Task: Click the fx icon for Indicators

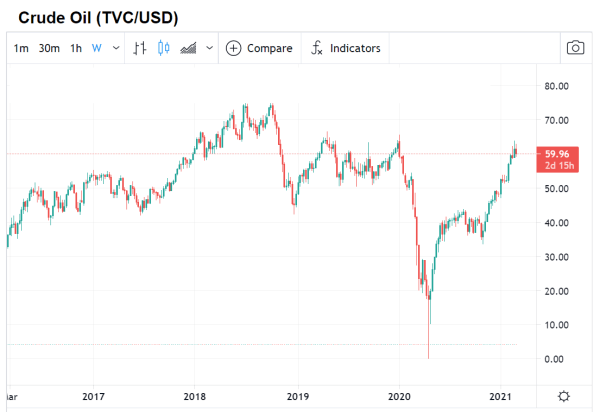Action: (x=317, y=48)
